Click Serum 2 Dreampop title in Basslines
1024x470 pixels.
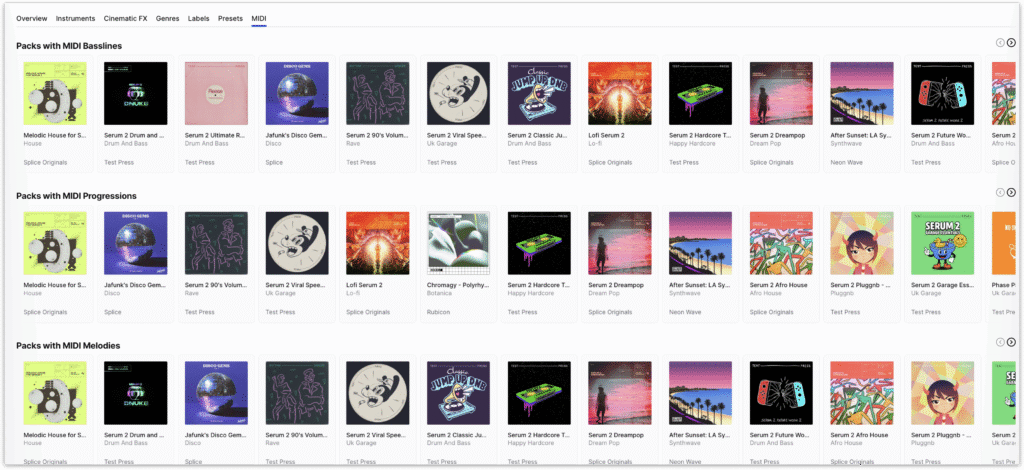[x=775, y=136]
